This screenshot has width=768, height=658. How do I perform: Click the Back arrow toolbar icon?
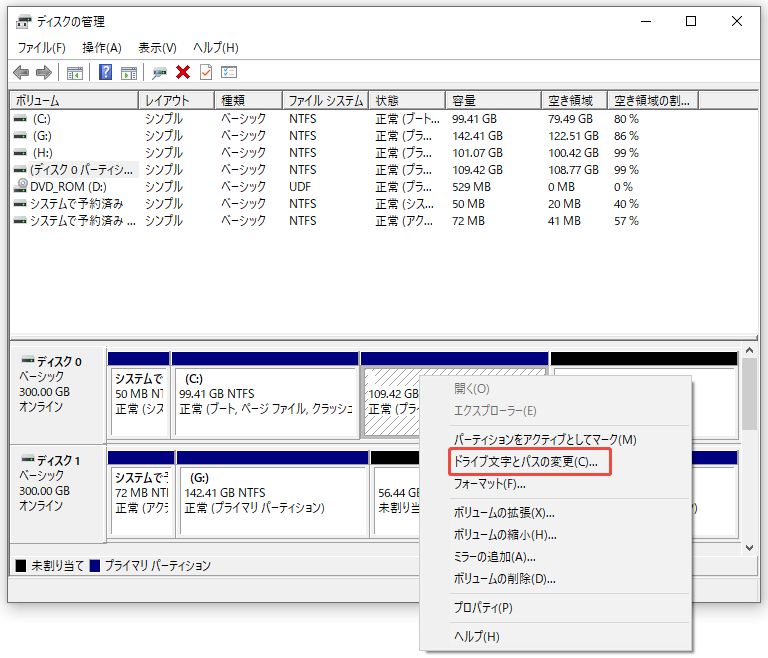coord(21,73)
